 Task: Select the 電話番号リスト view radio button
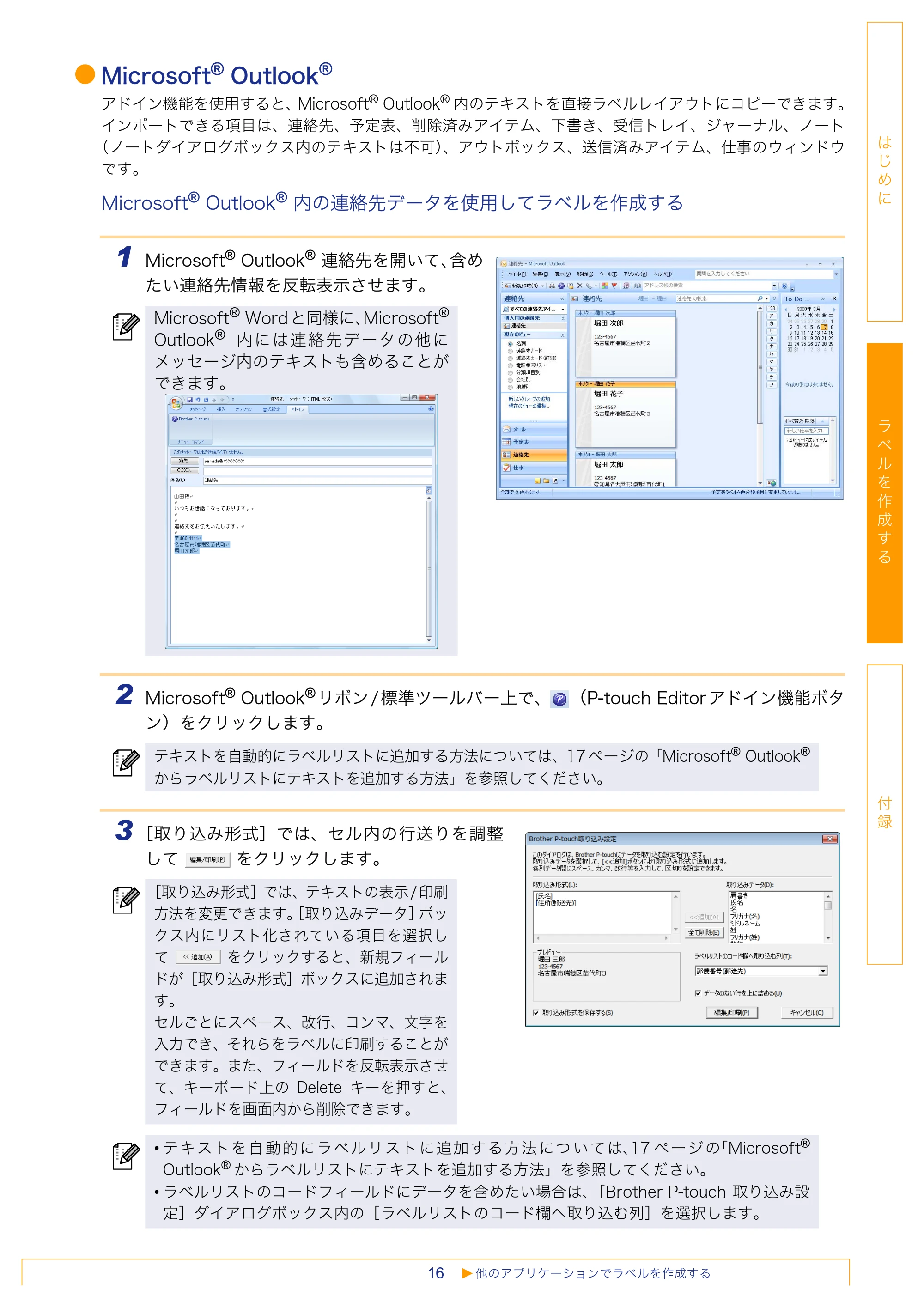[x=510, y=365]
